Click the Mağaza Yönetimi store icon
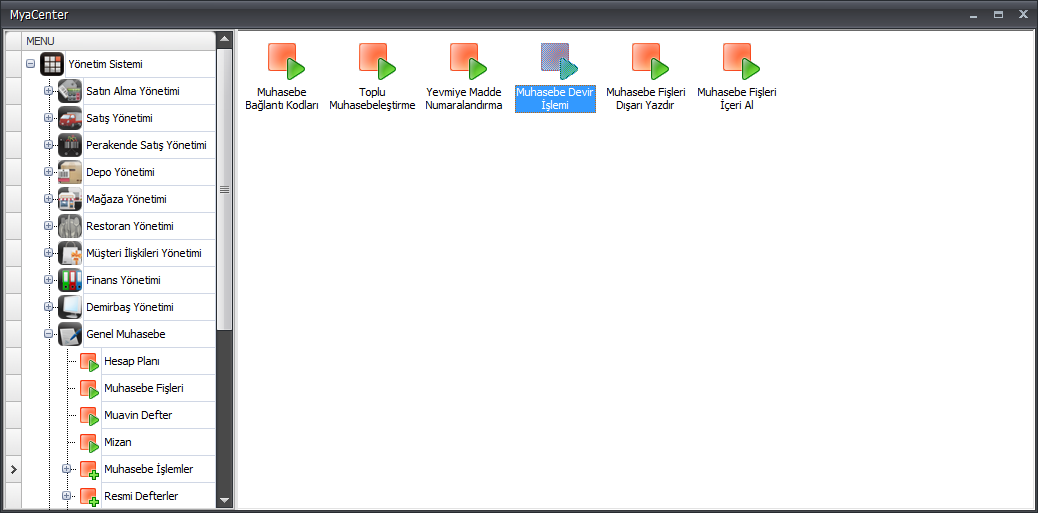 (70, 199)
